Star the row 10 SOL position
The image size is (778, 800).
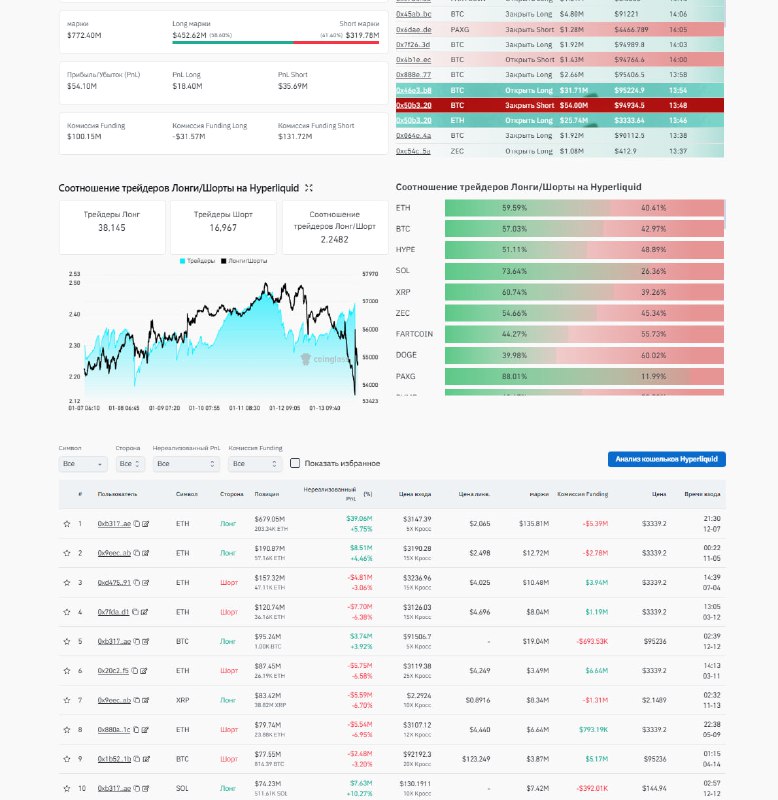pyautogui.click(x=66, y=789)
